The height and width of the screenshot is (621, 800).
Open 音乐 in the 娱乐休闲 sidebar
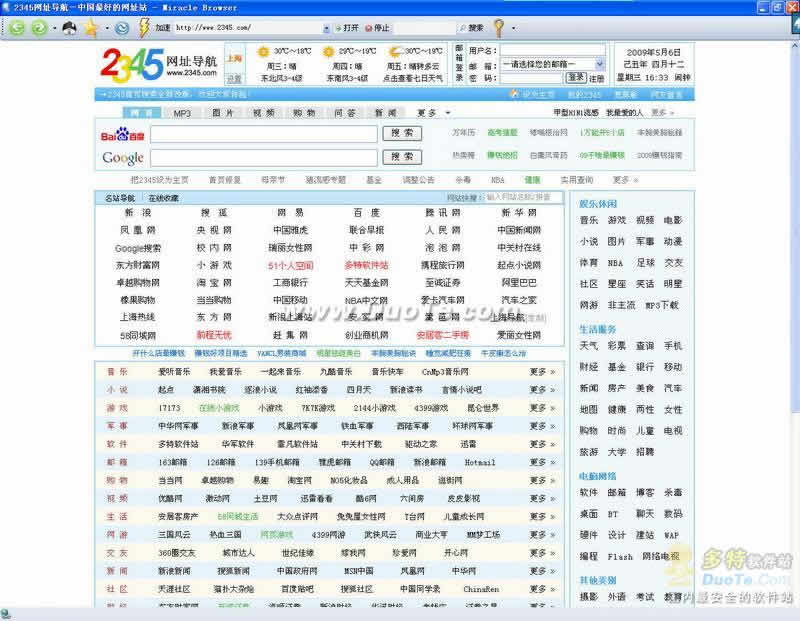(x=588, y=220)
